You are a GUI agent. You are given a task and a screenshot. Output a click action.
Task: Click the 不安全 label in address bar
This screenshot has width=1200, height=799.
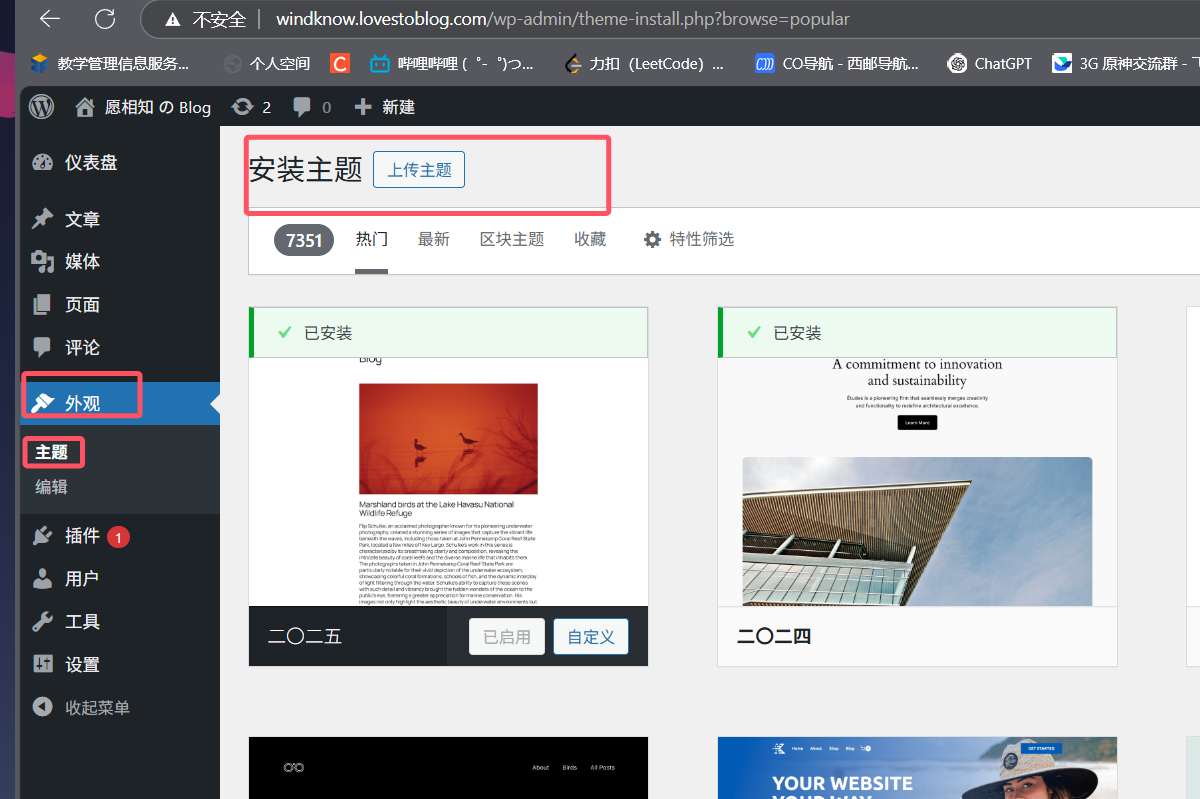click(x=219, y=19)
